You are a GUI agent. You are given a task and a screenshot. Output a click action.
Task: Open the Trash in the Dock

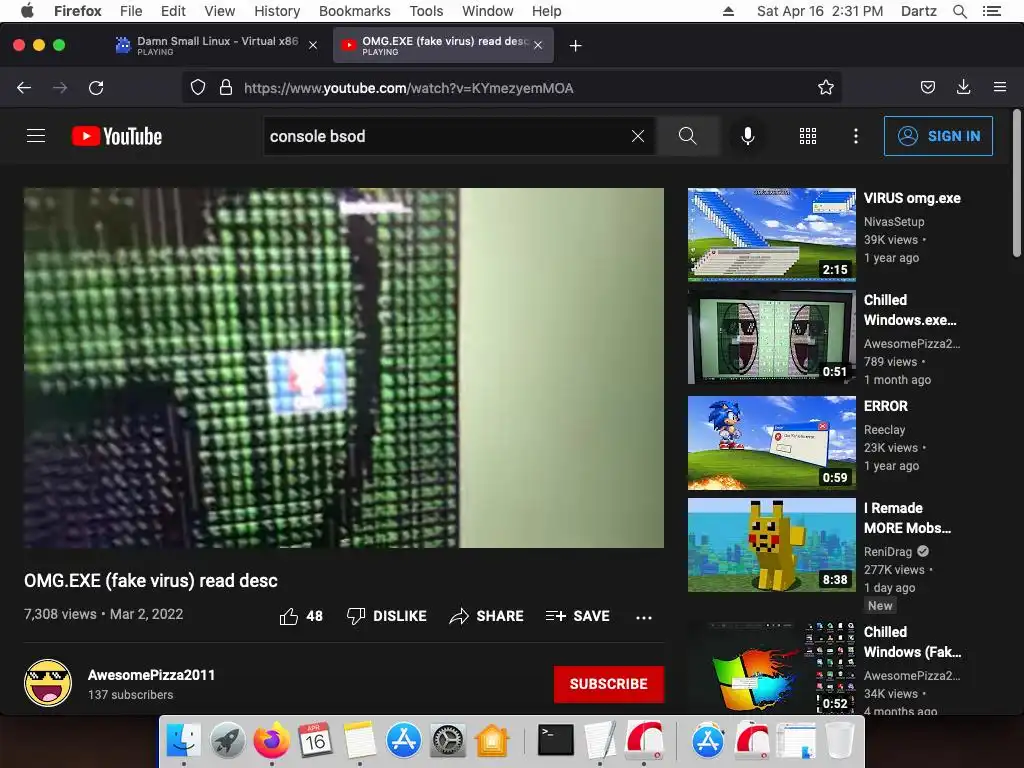pos(840,740)
